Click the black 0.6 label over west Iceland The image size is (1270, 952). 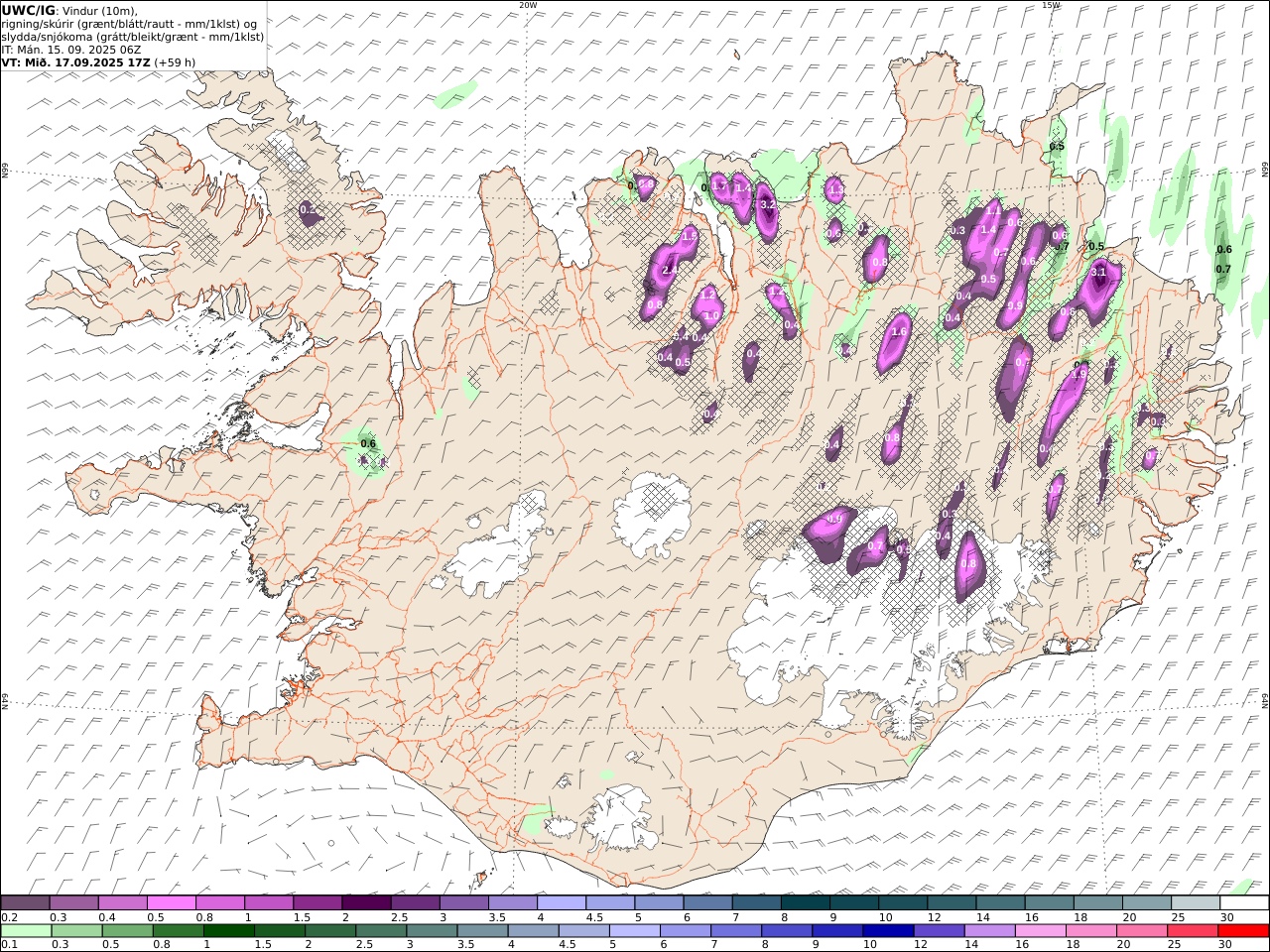coord(368,443)
